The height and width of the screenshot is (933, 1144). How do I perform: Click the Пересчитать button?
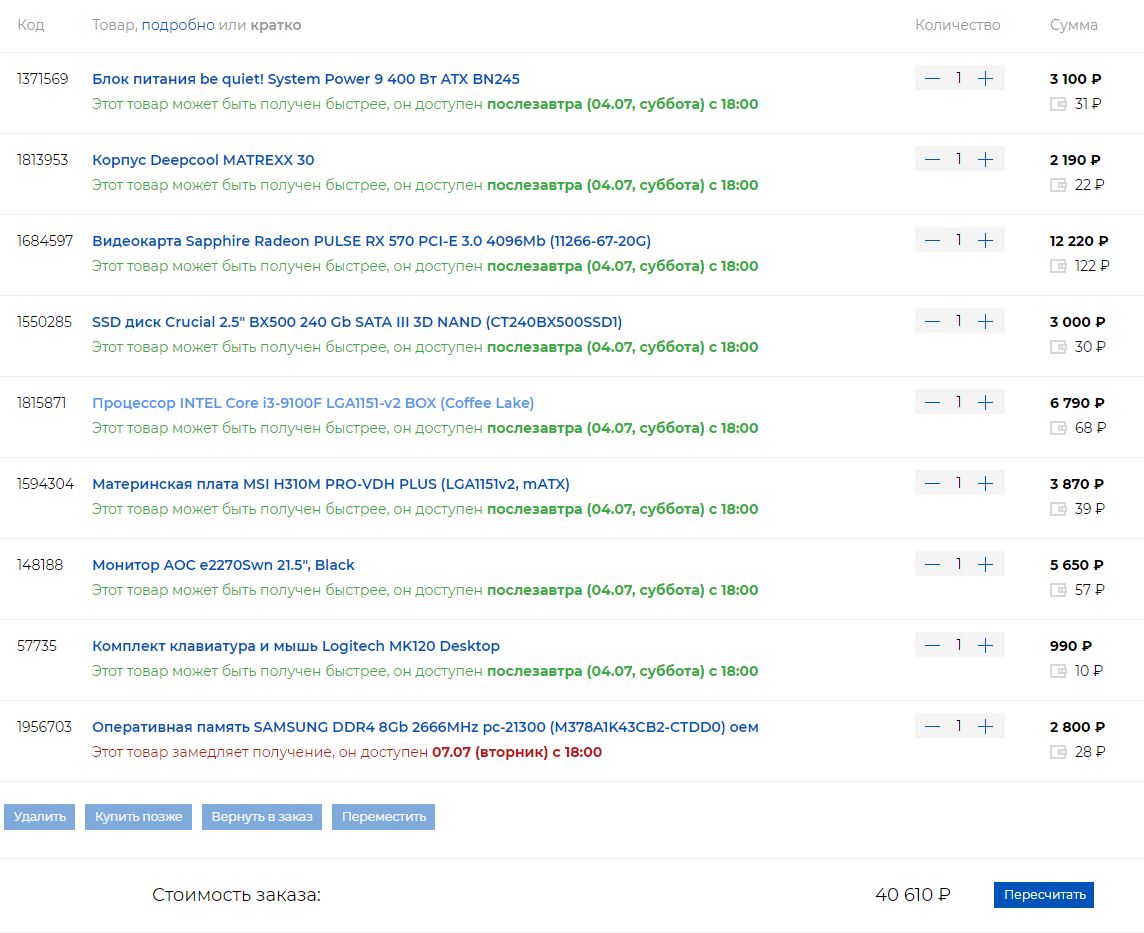coord(1044,895)
